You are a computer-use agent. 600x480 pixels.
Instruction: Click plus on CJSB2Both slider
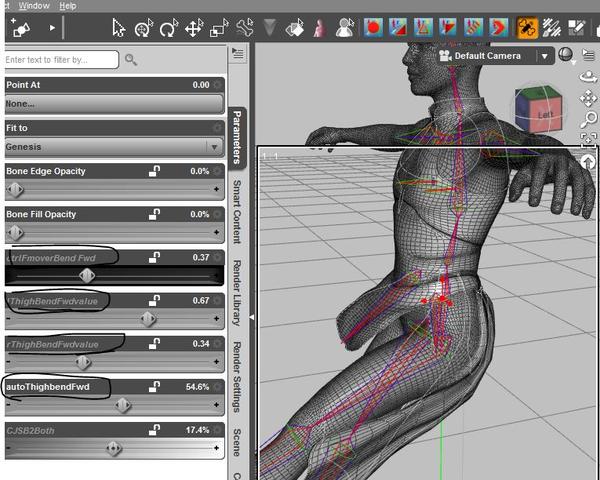(217, 448)
